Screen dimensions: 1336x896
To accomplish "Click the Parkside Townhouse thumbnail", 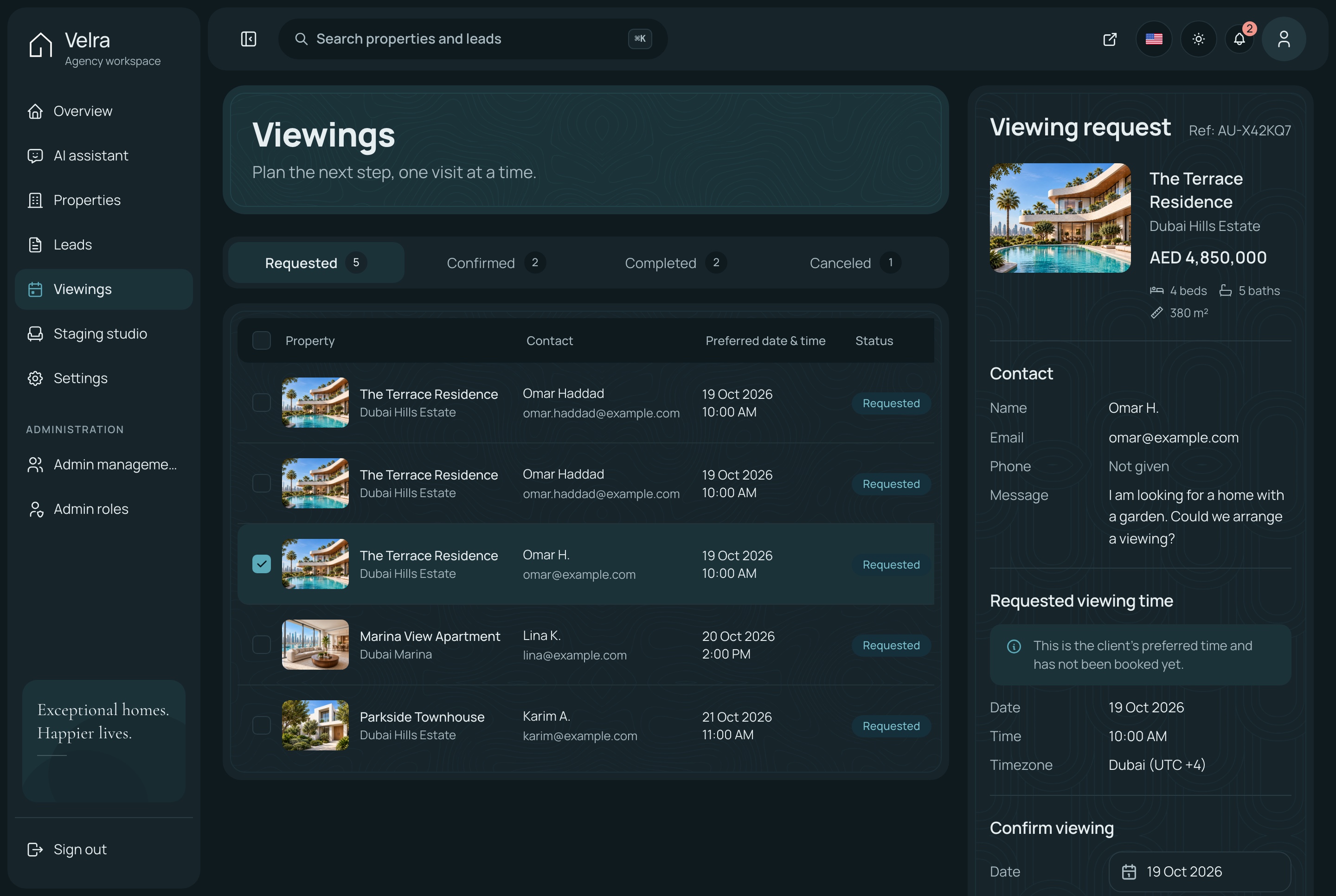I will (x=315, y=725).
